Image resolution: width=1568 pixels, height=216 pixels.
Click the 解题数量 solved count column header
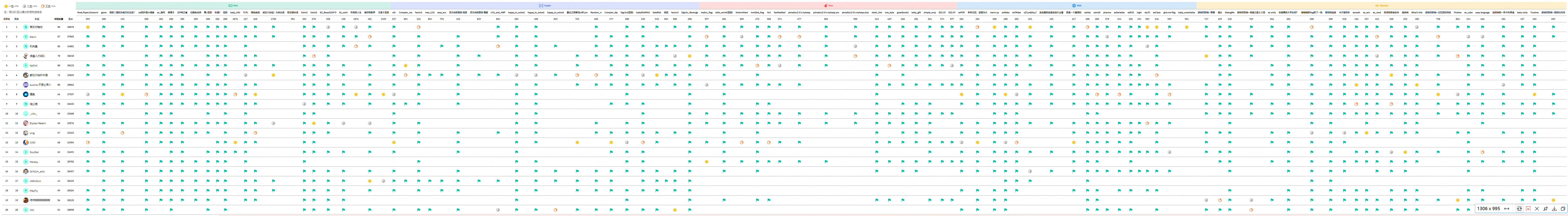59,19
